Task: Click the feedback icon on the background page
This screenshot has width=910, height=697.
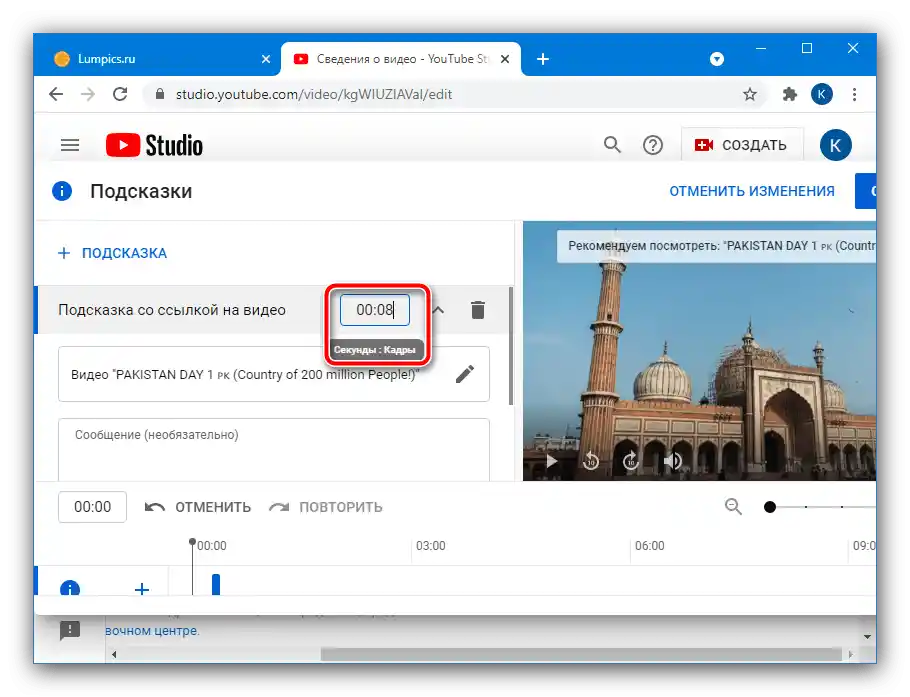Action: coord(70,630)
